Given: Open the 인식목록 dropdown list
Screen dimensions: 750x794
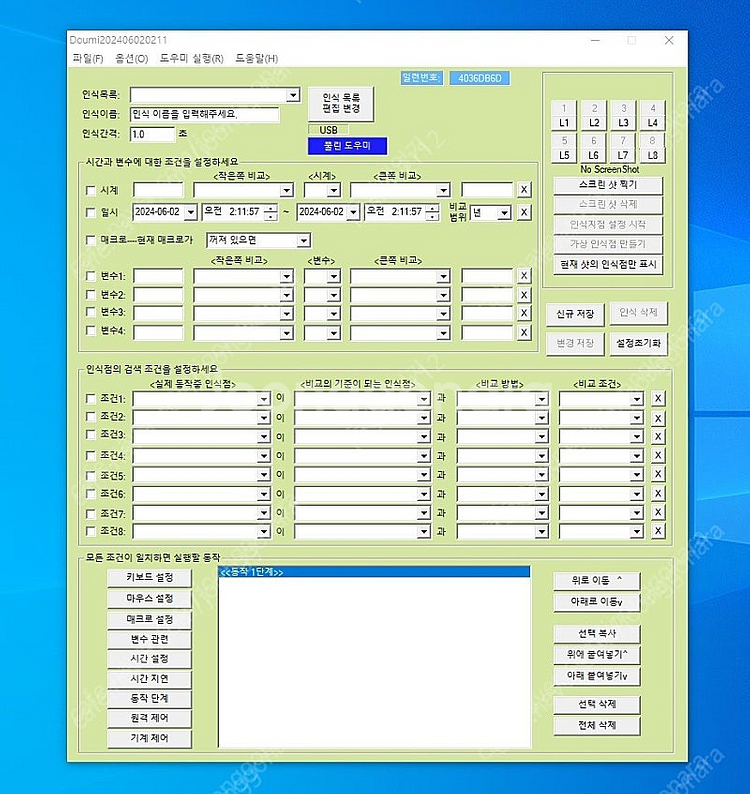Looking at the screenshot, I should (x=293, y=95).
